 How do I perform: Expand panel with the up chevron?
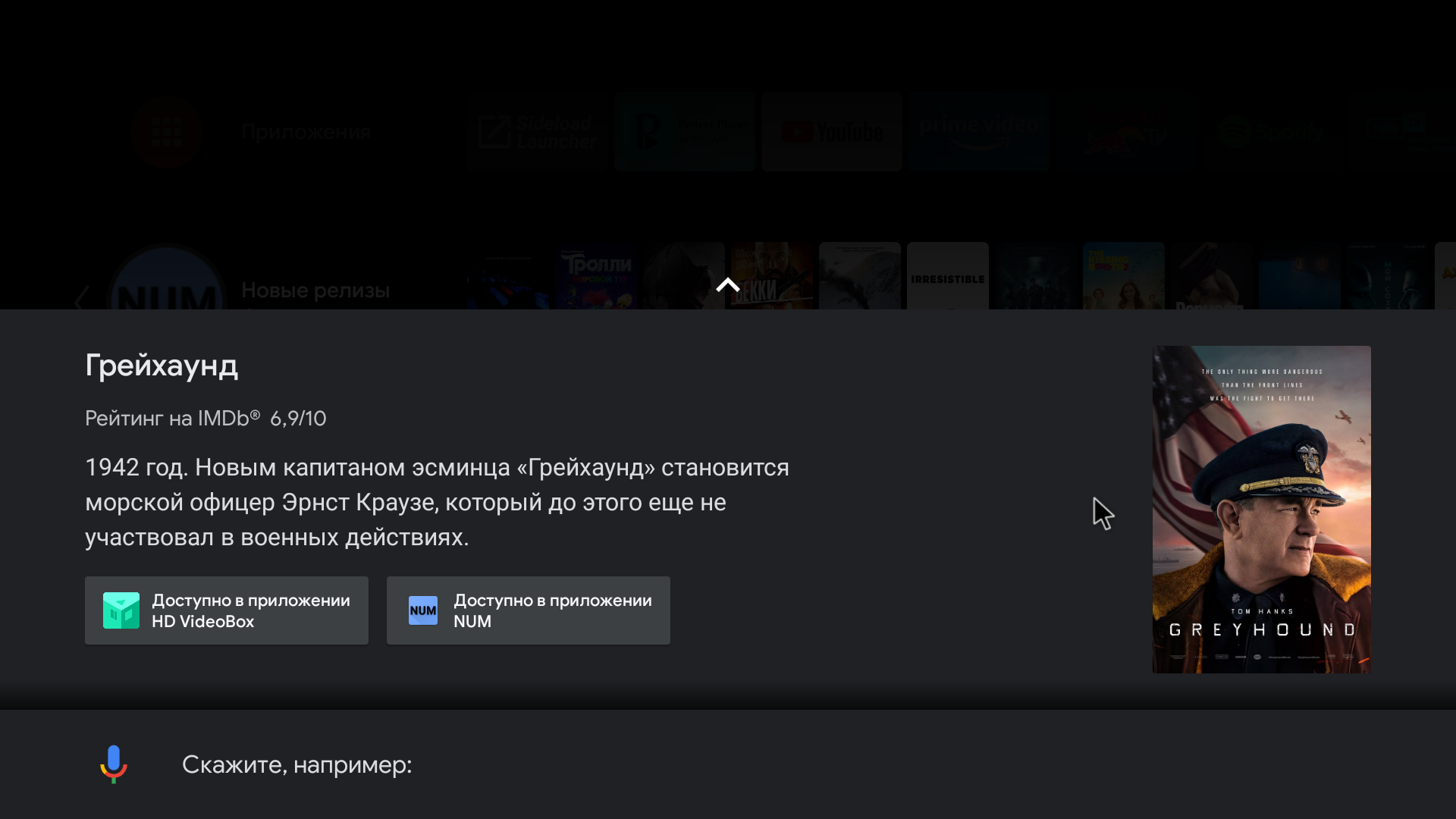727,286
